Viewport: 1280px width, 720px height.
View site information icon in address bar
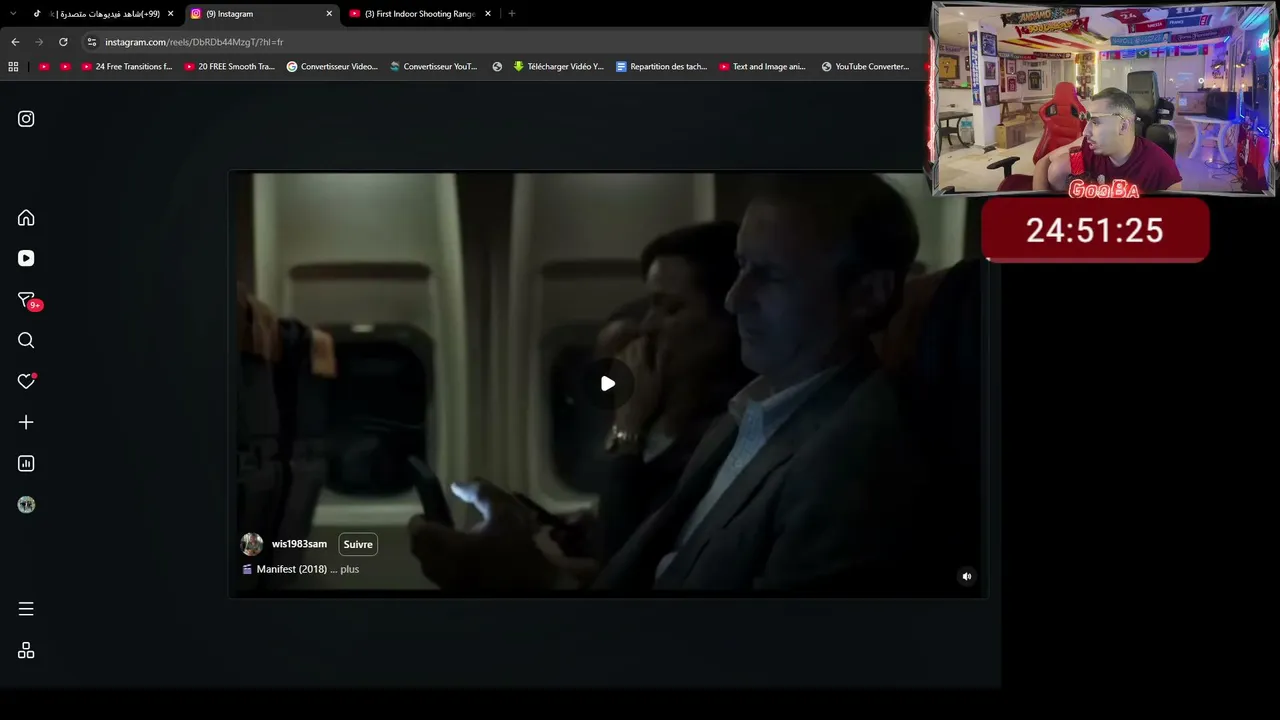(92, 42)
